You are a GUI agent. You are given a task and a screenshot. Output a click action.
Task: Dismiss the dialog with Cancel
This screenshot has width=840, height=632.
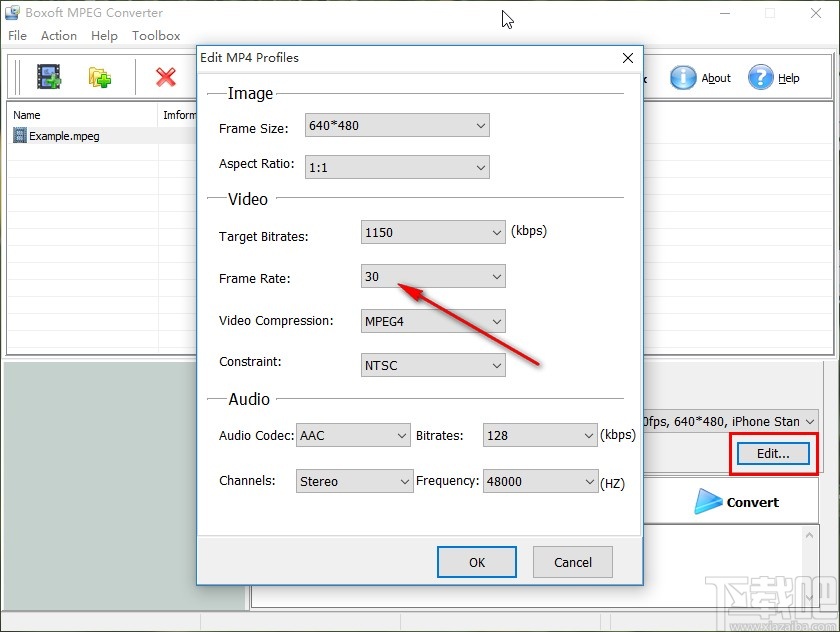[x=572, y=562]
